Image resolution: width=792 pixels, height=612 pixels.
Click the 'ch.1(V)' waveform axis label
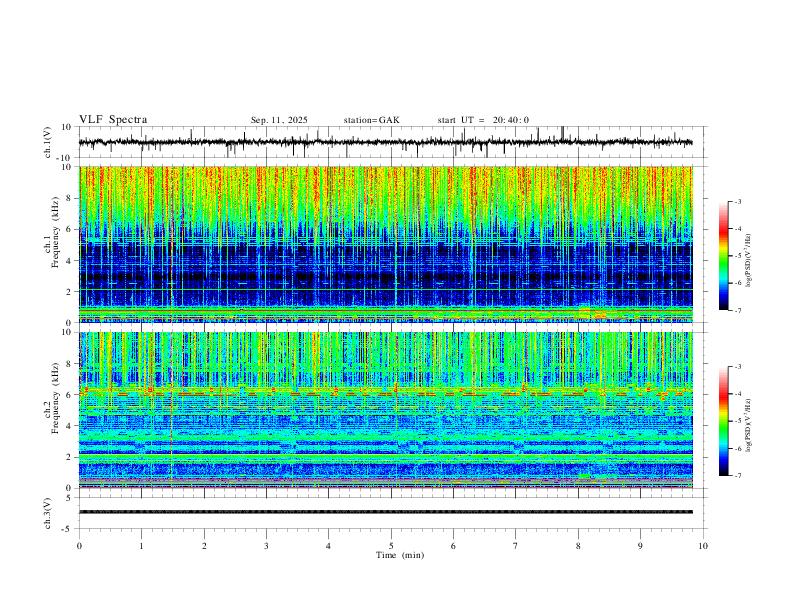pos(48,142)
